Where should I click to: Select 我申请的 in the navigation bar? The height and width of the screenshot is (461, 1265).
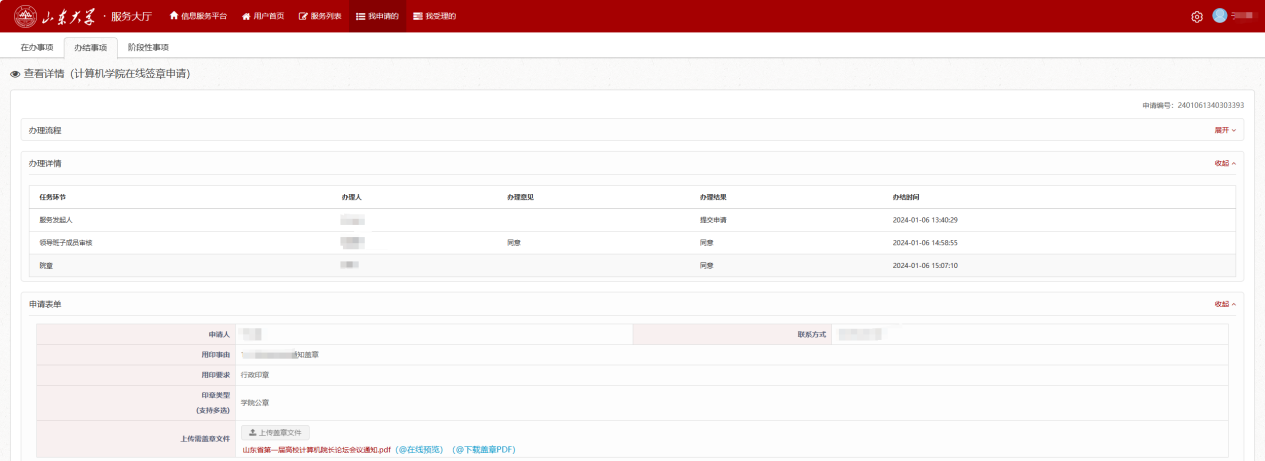coord(377,16)
